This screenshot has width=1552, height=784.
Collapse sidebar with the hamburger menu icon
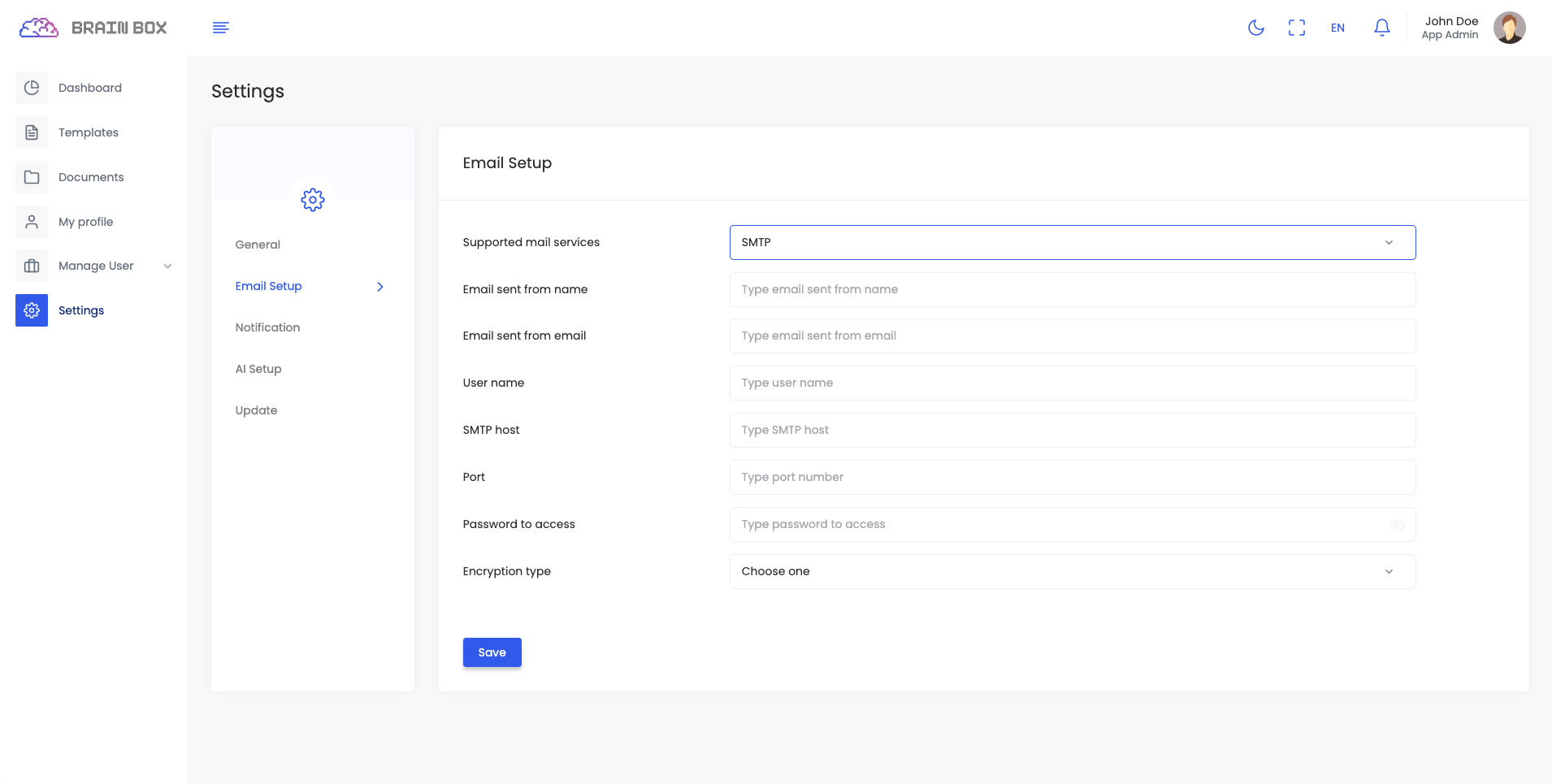pos(220,28)
